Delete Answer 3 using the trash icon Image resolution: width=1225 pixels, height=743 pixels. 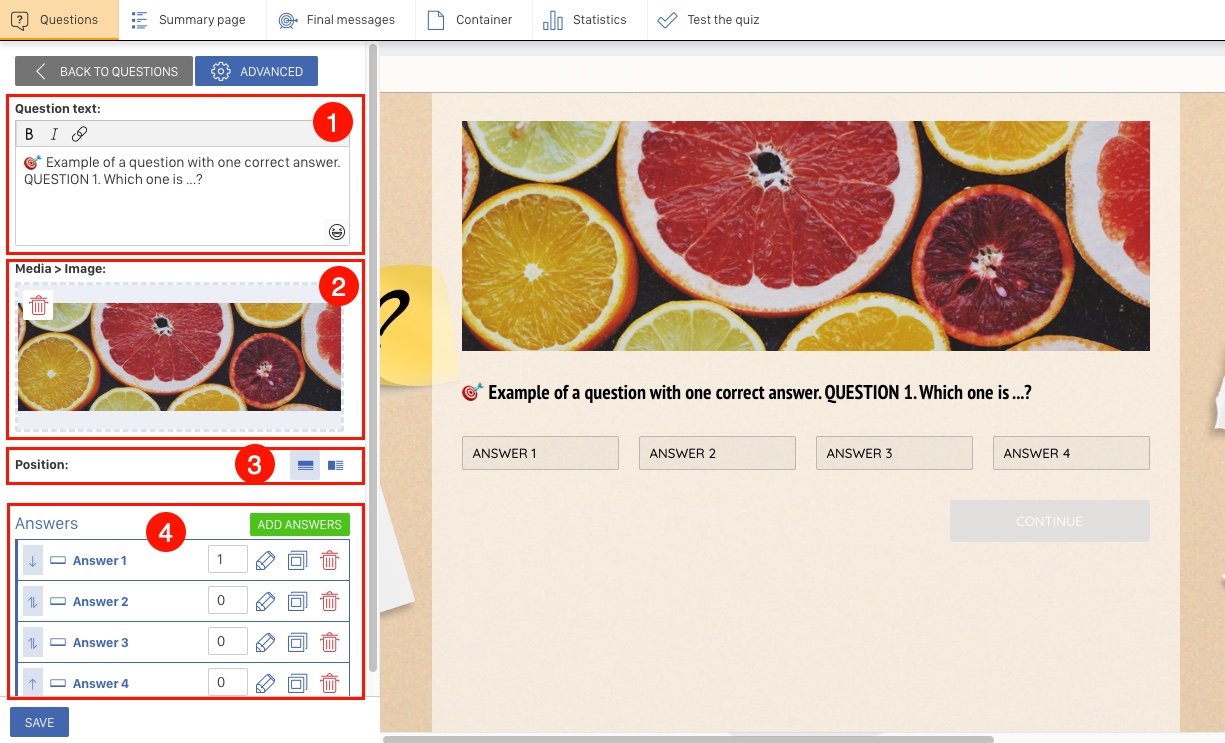click(x=330, y=642)
